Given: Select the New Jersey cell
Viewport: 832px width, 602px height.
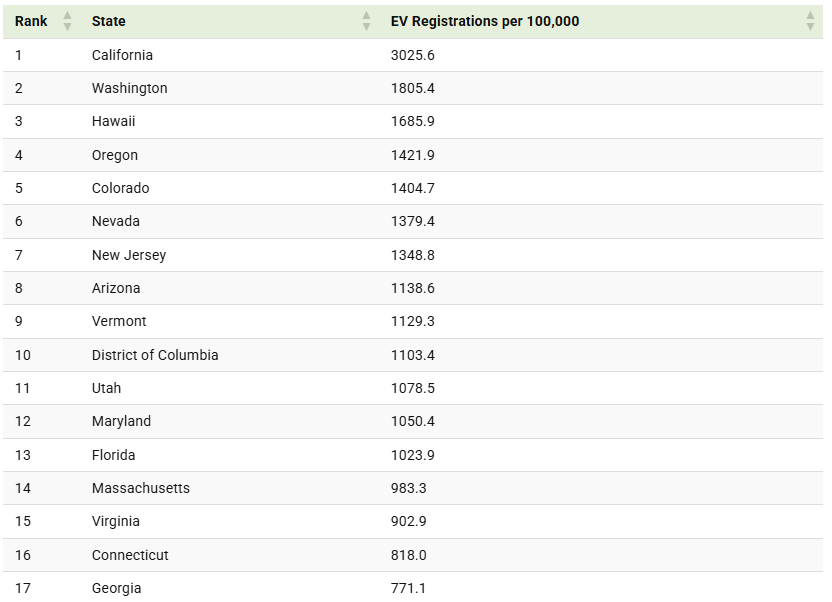Looking at the screenshot, I should 129,255.
